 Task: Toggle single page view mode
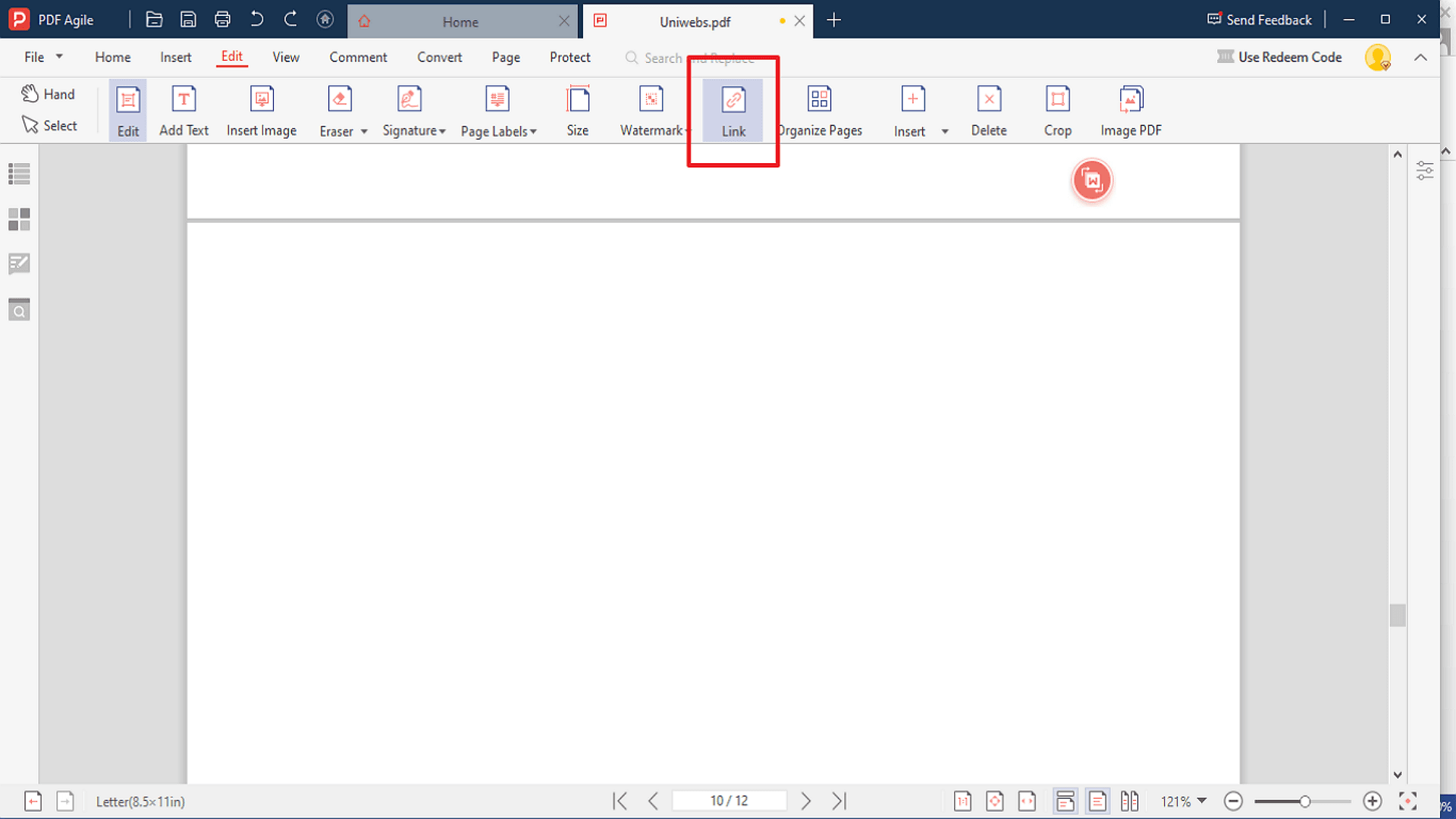pos(1097,801)
